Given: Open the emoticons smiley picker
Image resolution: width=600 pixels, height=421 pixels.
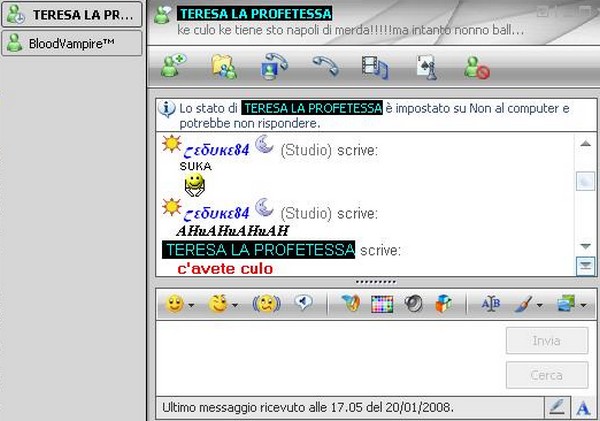Looking at the screenshot, I should pos(174,304).
